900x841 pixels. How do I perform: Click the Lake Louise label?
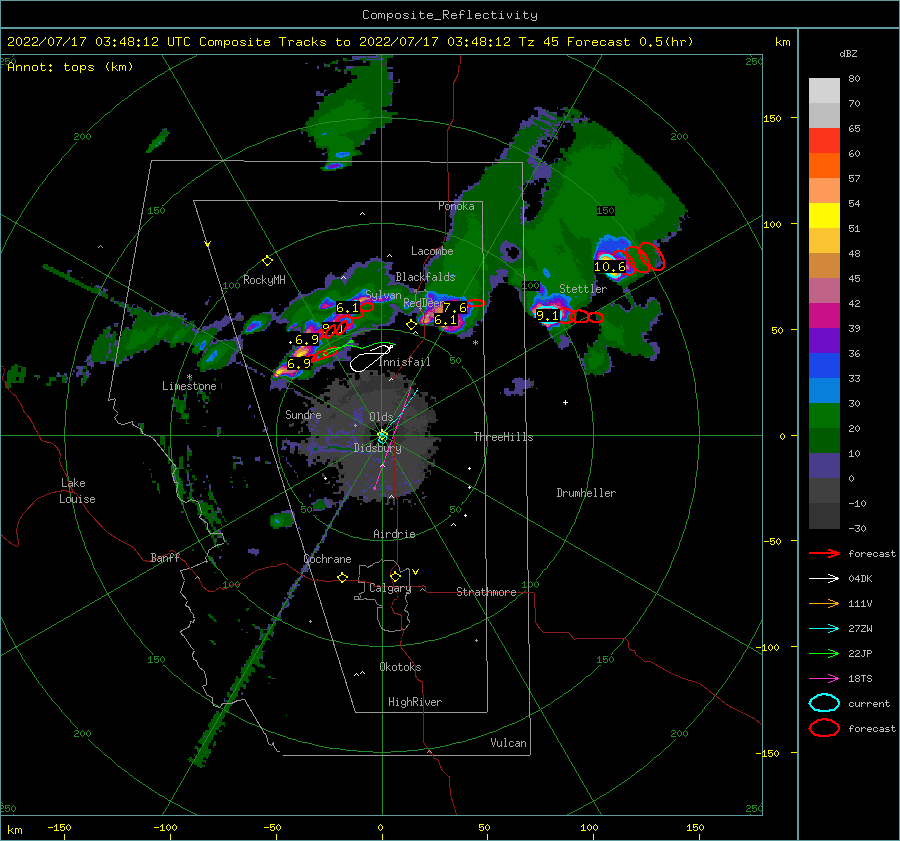pyautogui.click(x=77, y=491)
